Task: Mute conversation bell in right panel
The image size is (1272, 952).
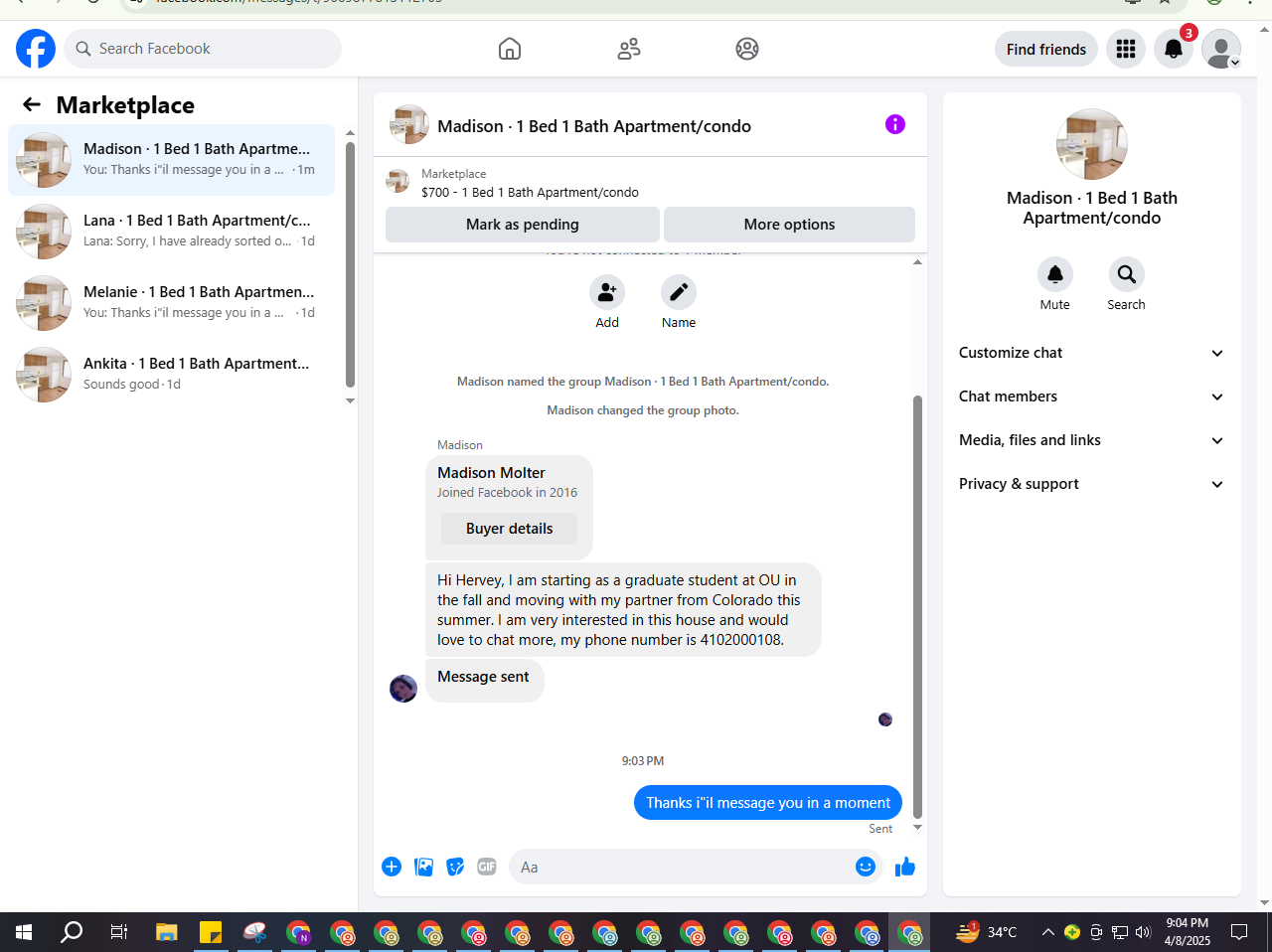Action: point(1055,274)
